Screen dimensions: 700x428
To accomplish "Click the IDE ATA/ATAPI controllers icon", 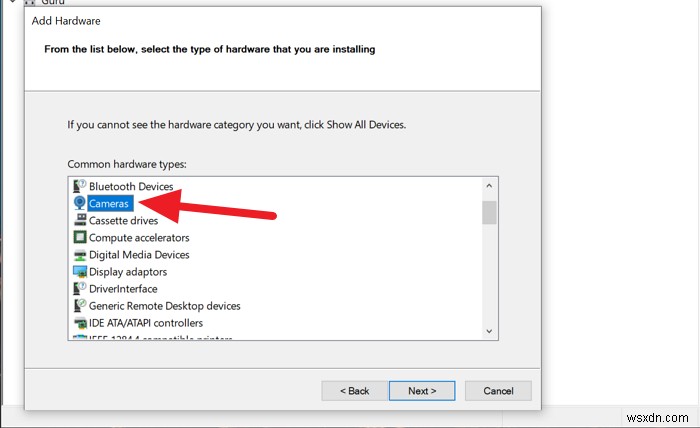I will point(80,322).
